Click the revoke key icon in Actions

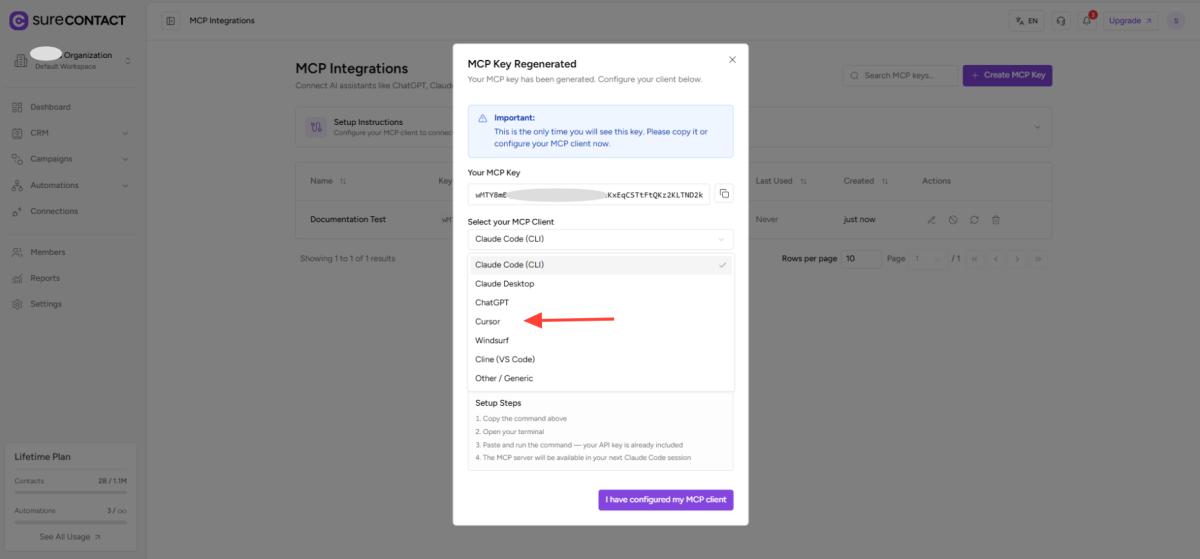(x=953, y=219)
